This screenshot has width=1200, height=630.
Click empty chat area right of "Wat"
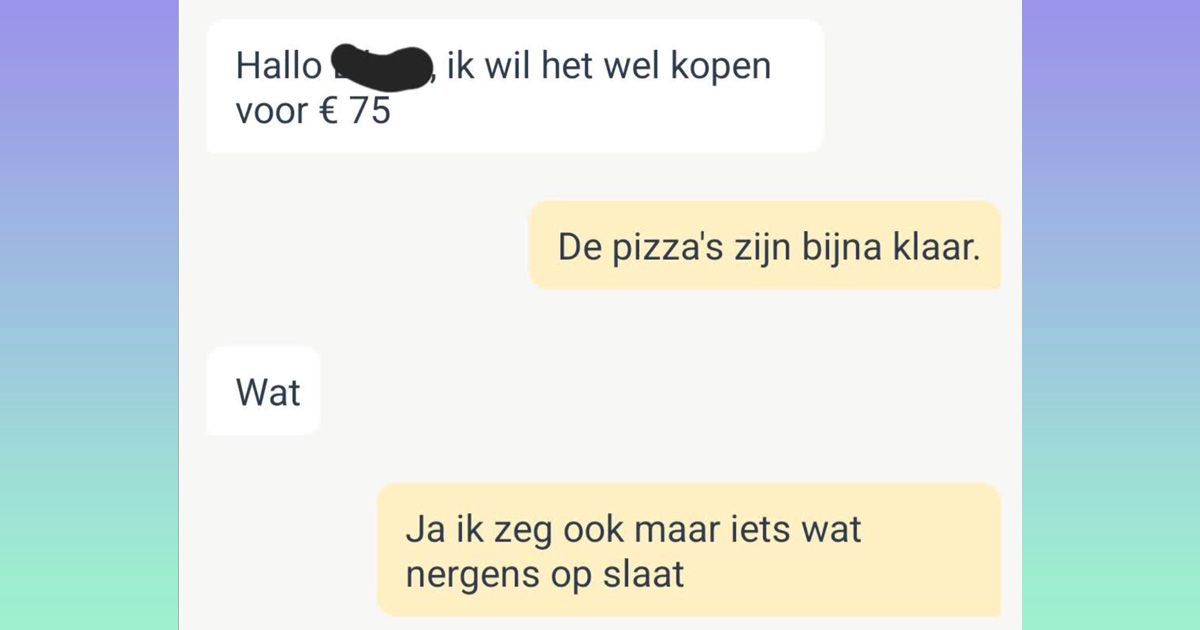point(660,391)
